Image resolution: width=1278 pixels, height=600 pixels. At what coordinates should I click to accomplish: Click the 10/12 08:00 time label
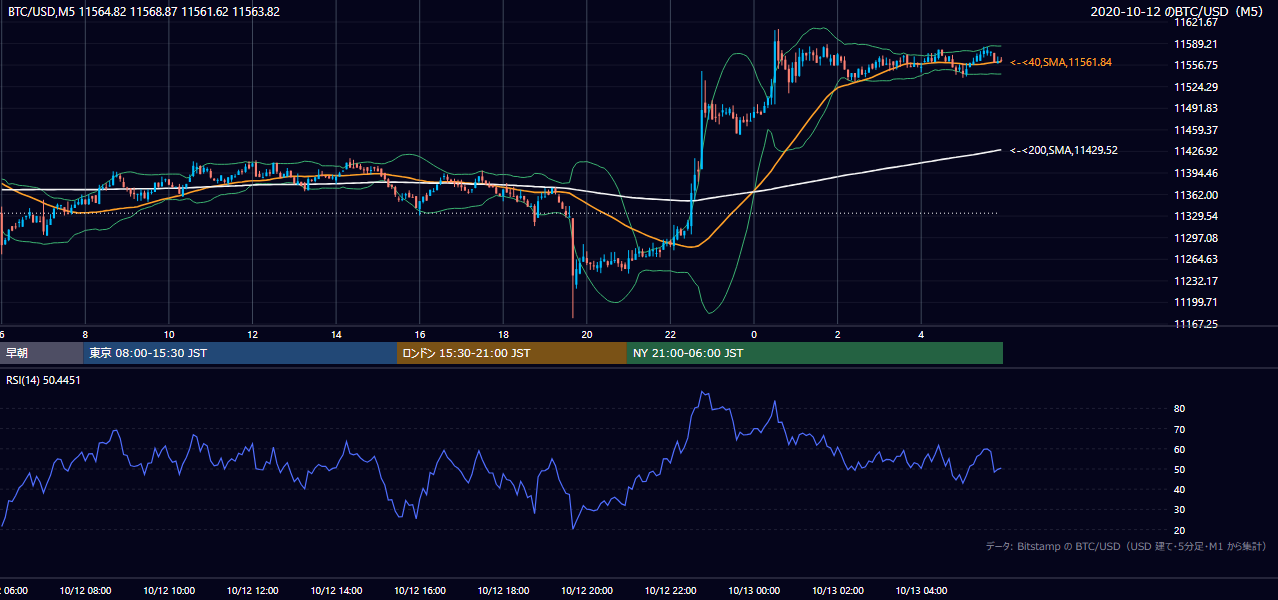pyautogui.click(x=85, y=591)
